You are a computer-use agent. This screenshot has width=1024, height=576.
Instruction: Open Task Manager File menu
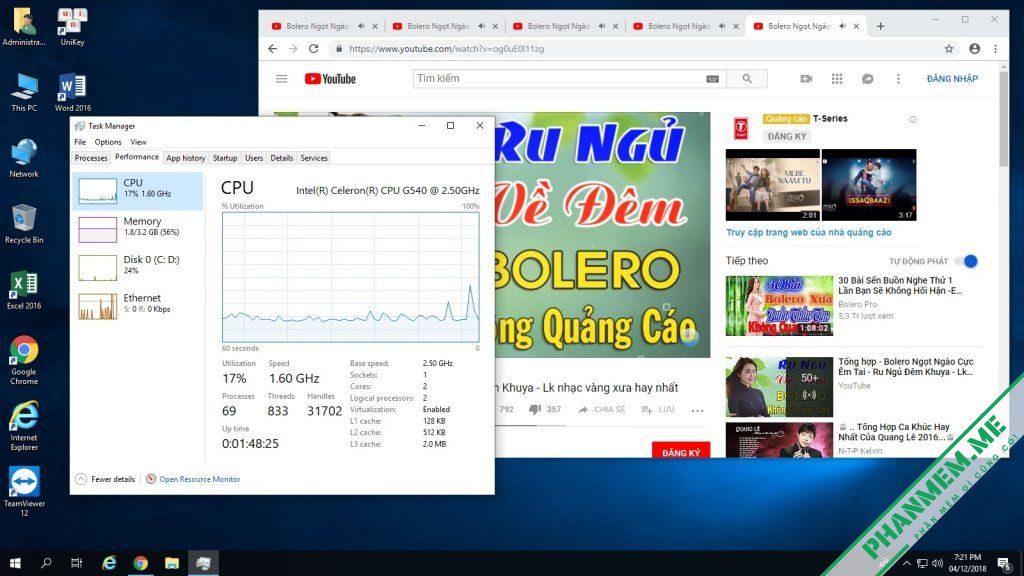tap(80, 142)
